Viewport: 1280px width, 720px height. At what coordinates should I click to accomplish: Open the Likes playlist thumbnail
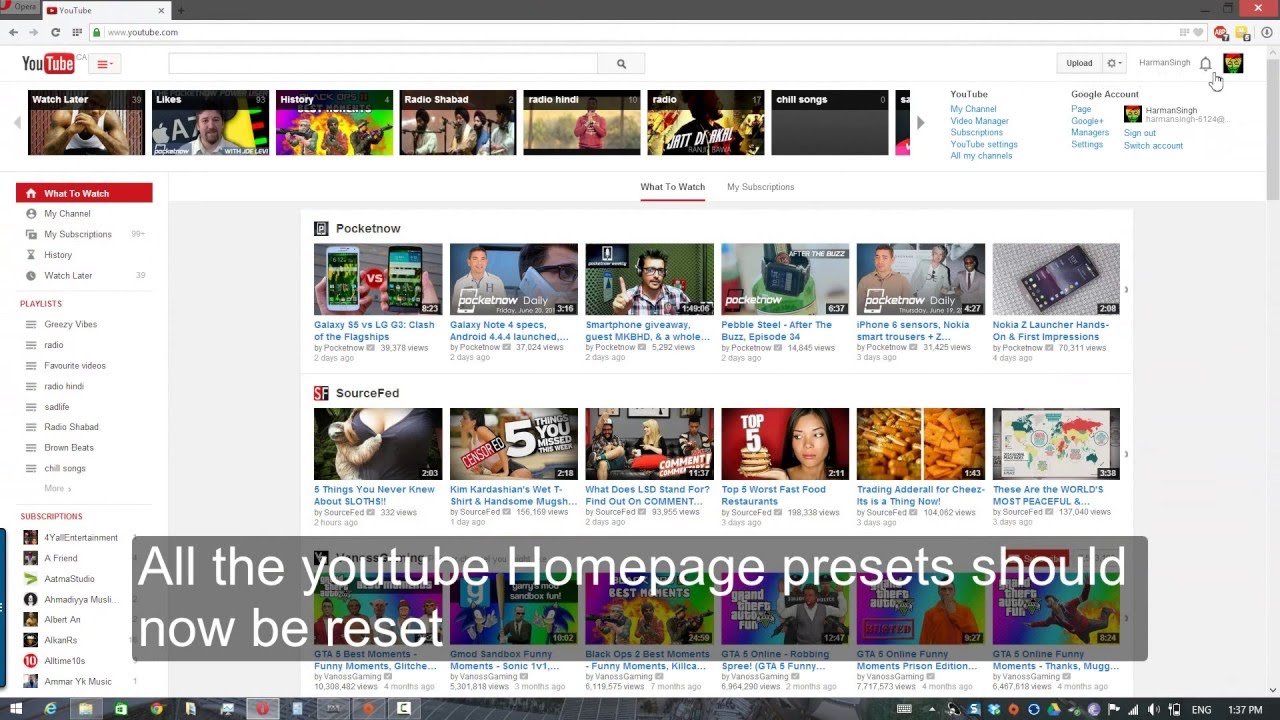[x=210, y=123]
